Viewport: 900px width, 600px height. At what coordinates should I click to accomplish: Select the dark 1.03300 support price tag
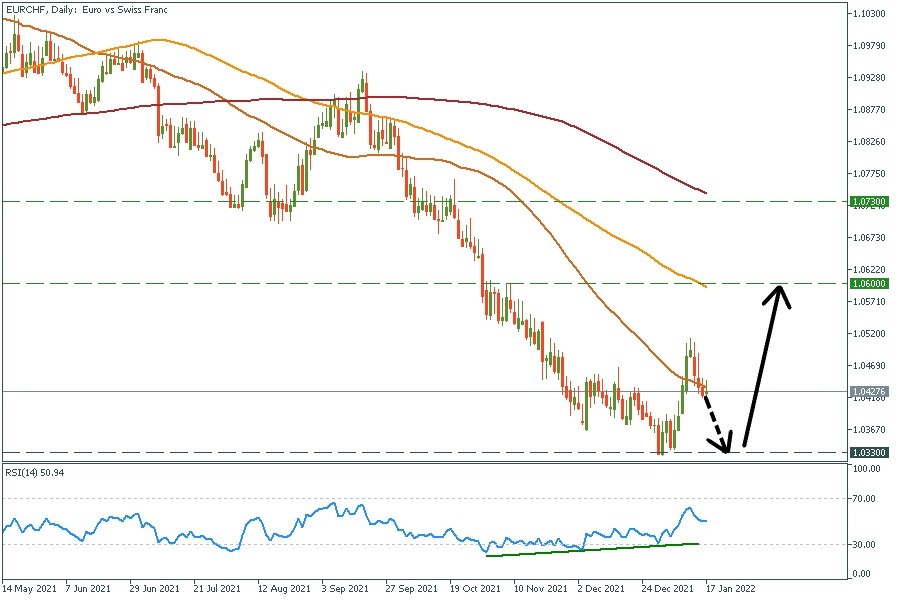868,452
